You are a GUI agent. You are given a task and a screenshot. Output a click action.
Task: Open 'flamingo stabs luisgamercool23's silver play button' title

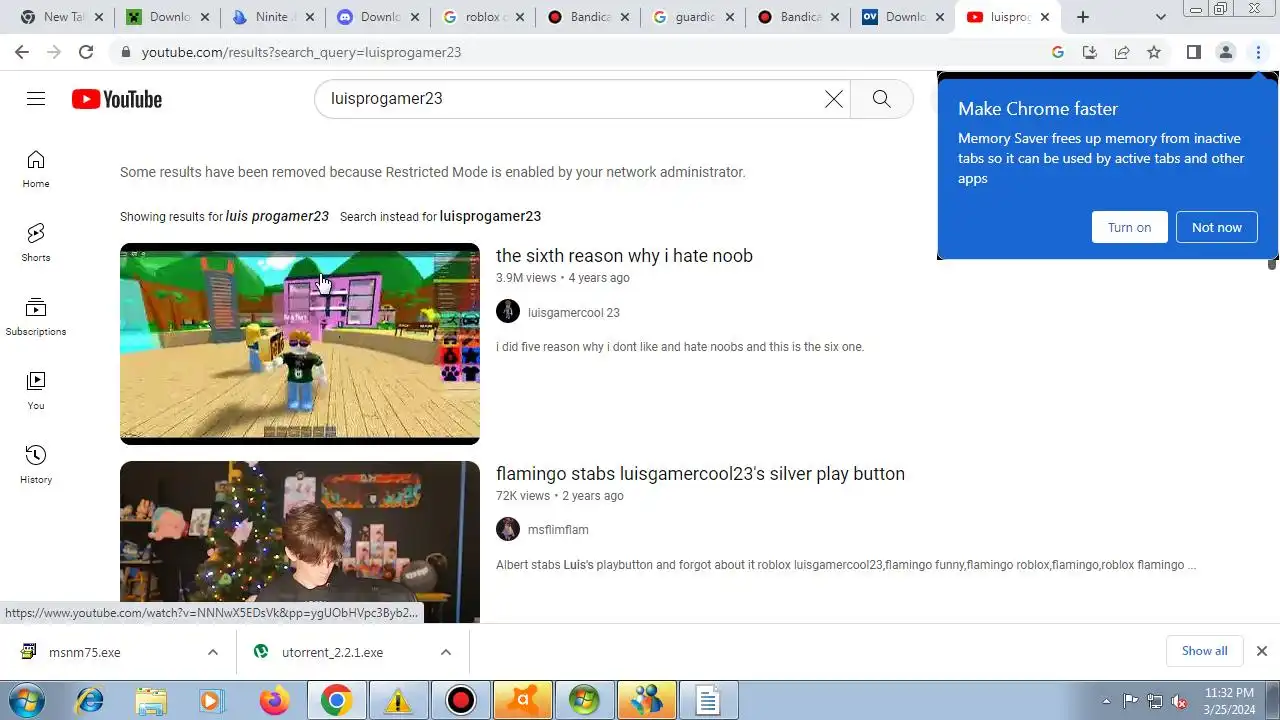[700, 474]
